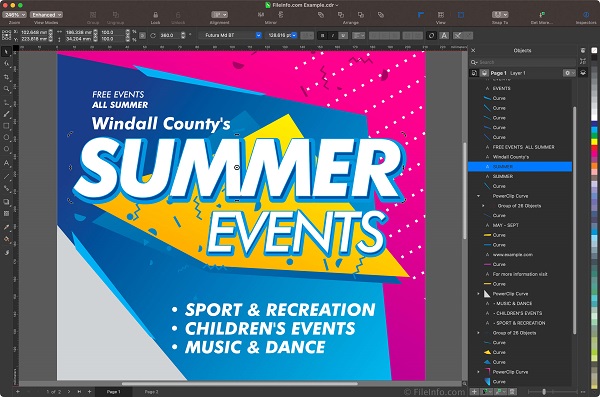
Task: Click the add page plus button
Action: 89,392
